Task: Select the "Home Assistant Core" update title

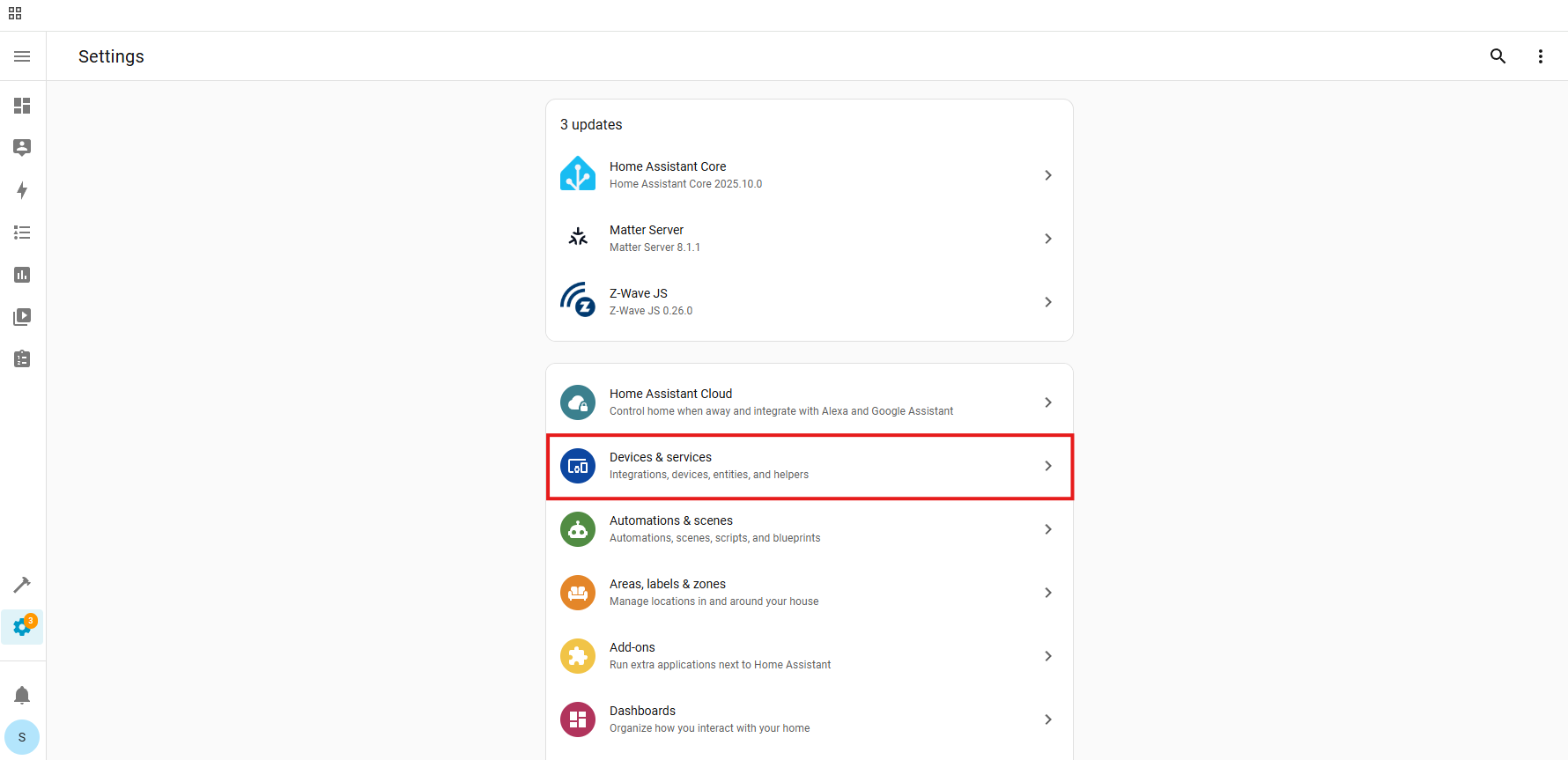Action: [x=668, y=166]
